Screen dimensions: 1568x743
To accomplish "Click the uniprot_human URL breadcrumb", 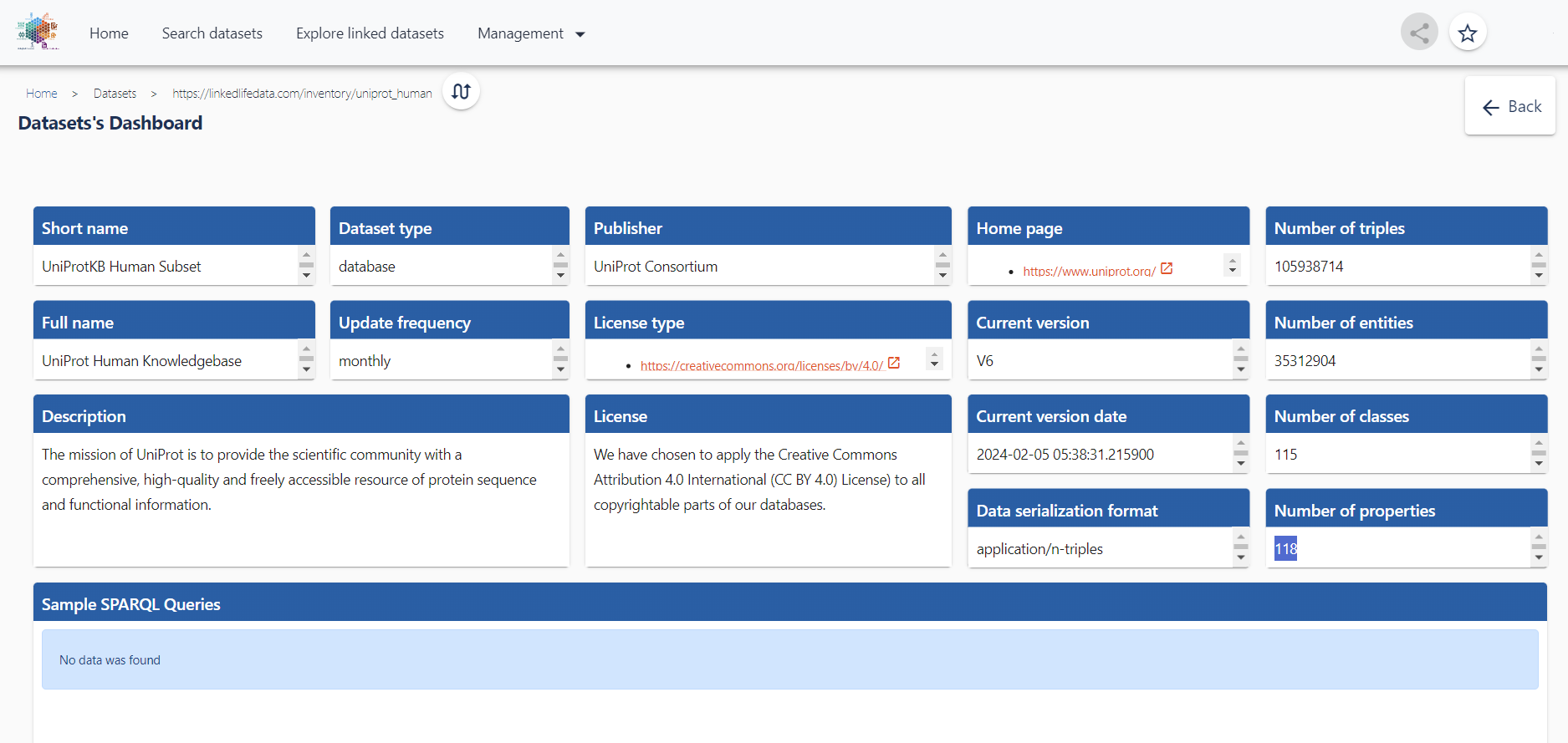I will coord(302,94).
